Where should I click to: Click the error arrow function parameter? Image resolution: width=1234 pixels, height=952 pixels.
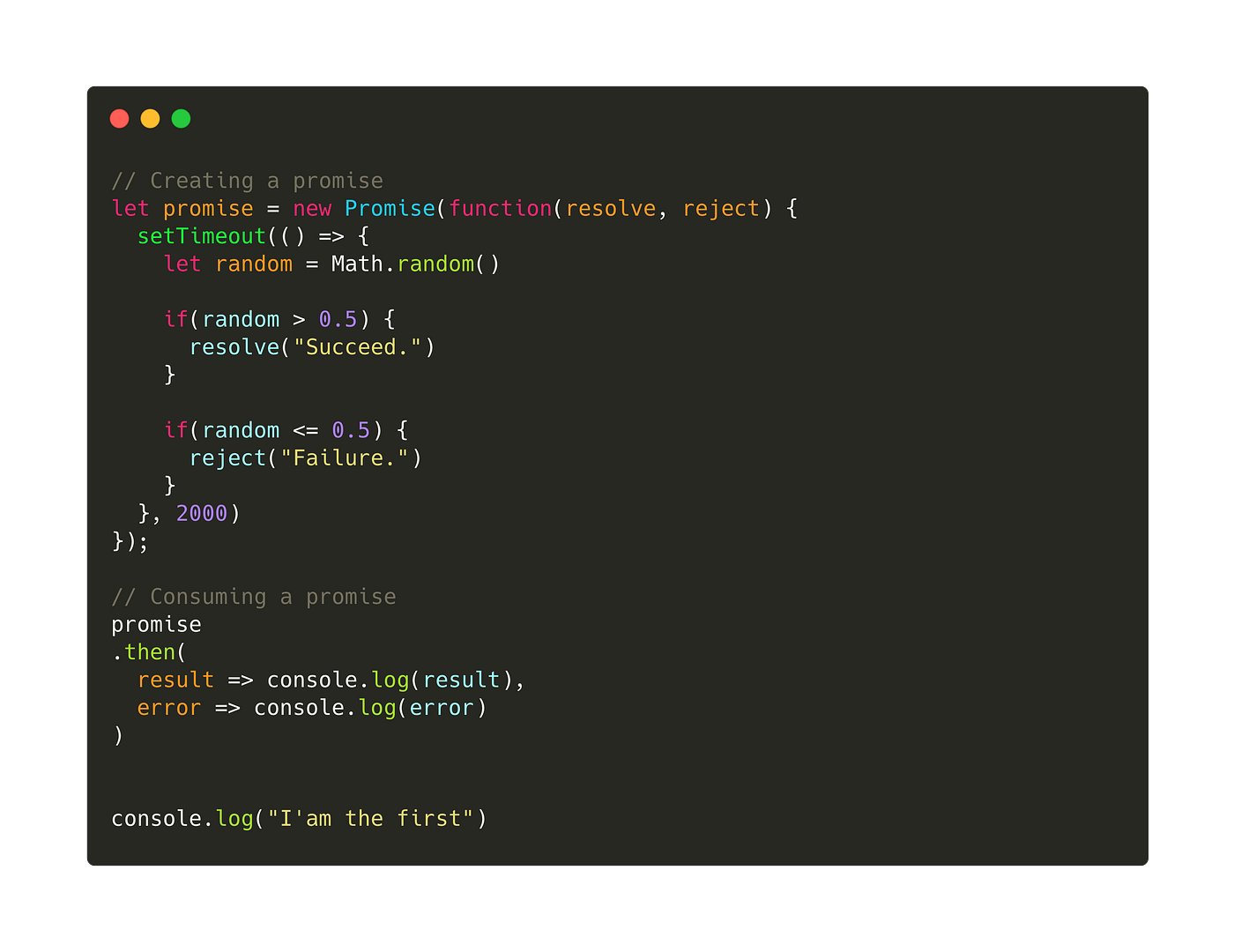(168, 707)
